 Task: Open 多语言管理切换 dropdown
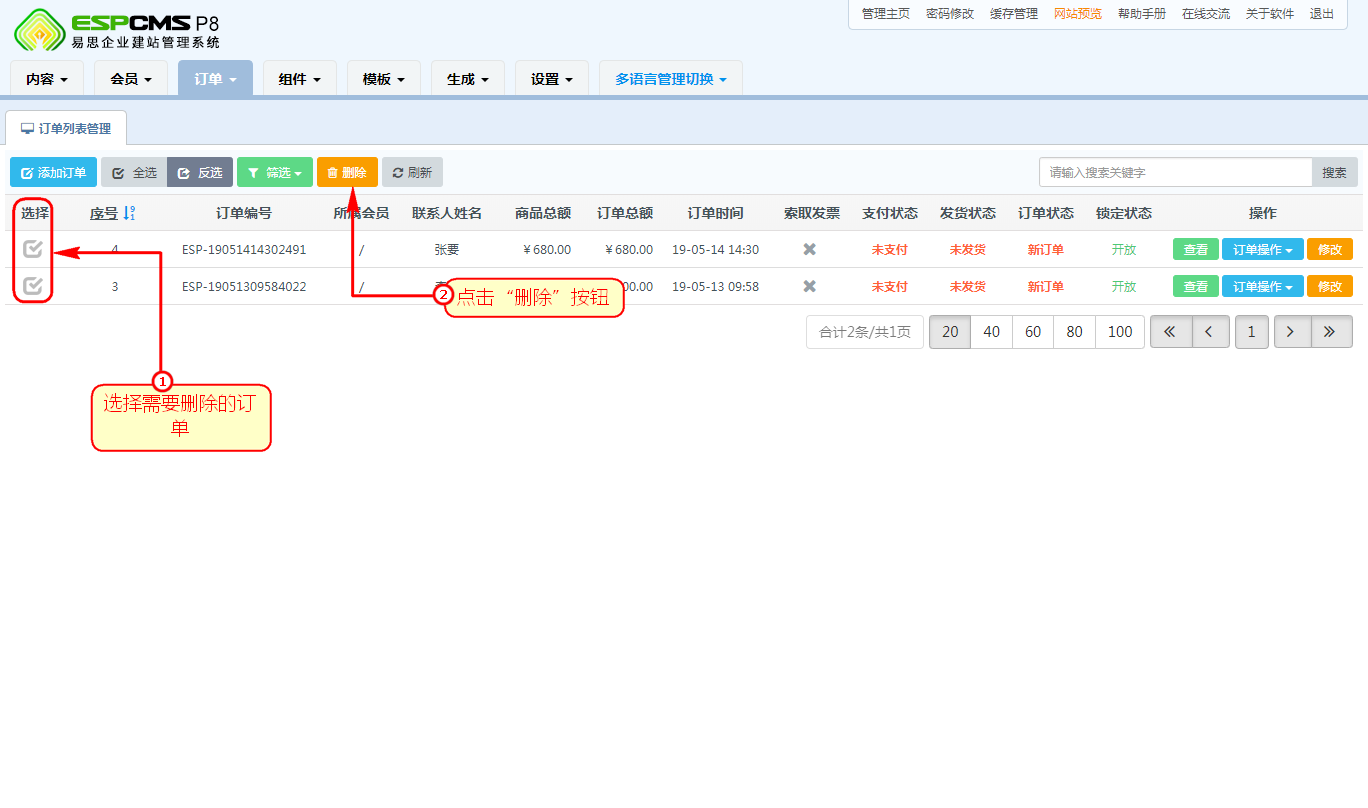pyautogui.click(x=671, y=79)
